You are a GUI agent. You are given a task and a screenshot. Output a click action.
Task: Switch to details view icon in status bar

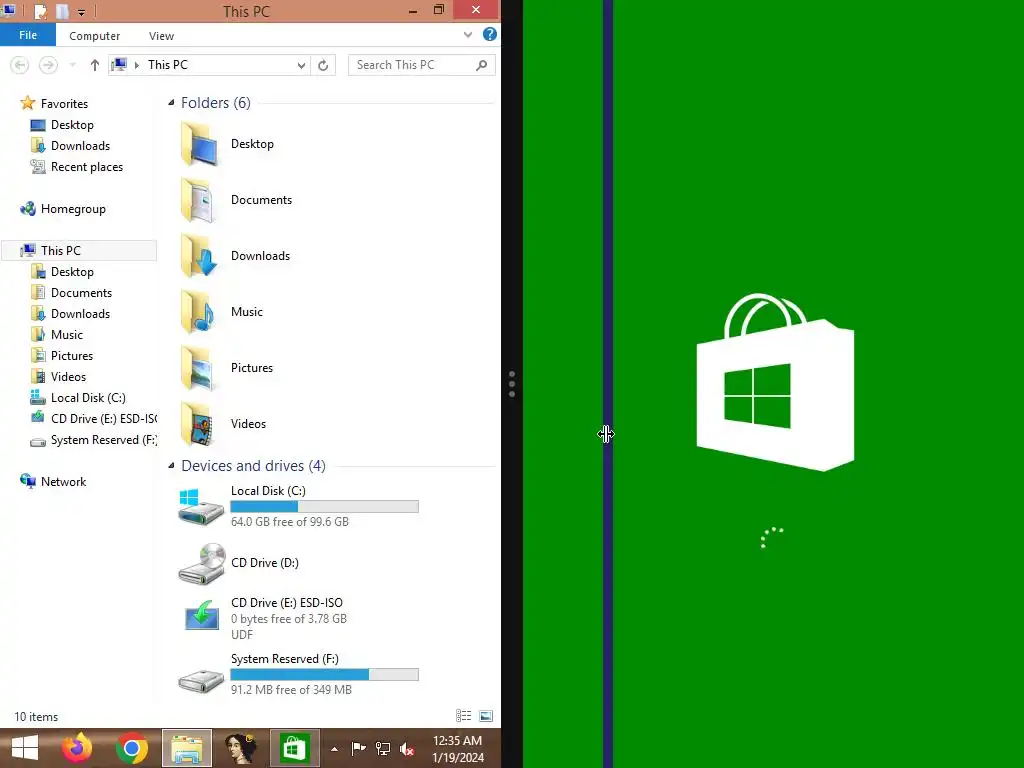coord(463,716)
